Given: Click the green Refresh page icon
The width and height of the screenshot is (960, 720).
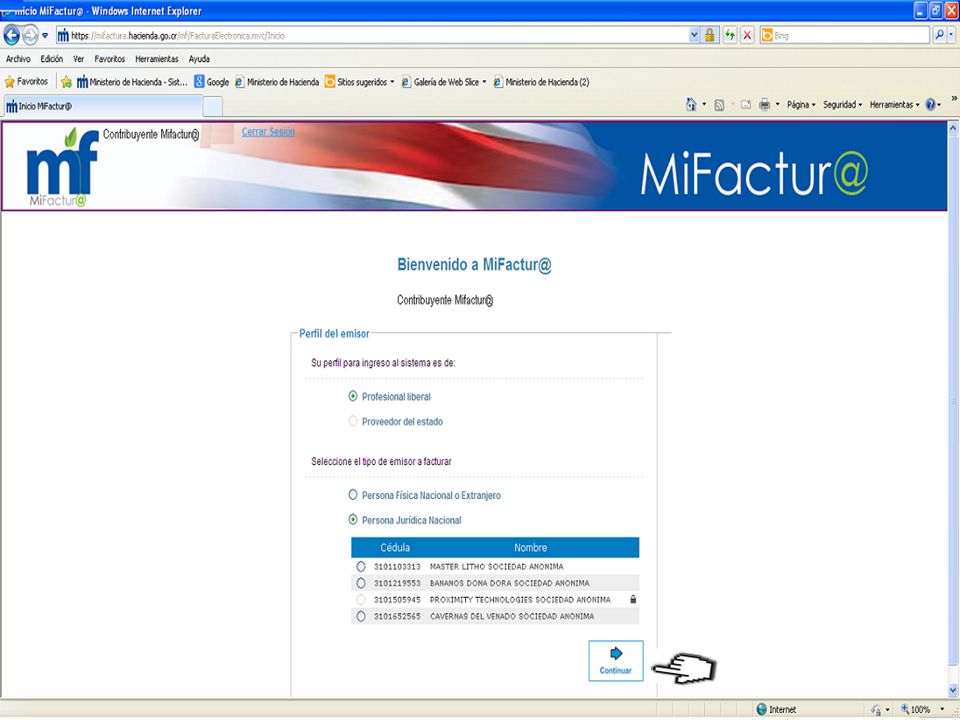Looking at the screenshot, I should (729, 36).
